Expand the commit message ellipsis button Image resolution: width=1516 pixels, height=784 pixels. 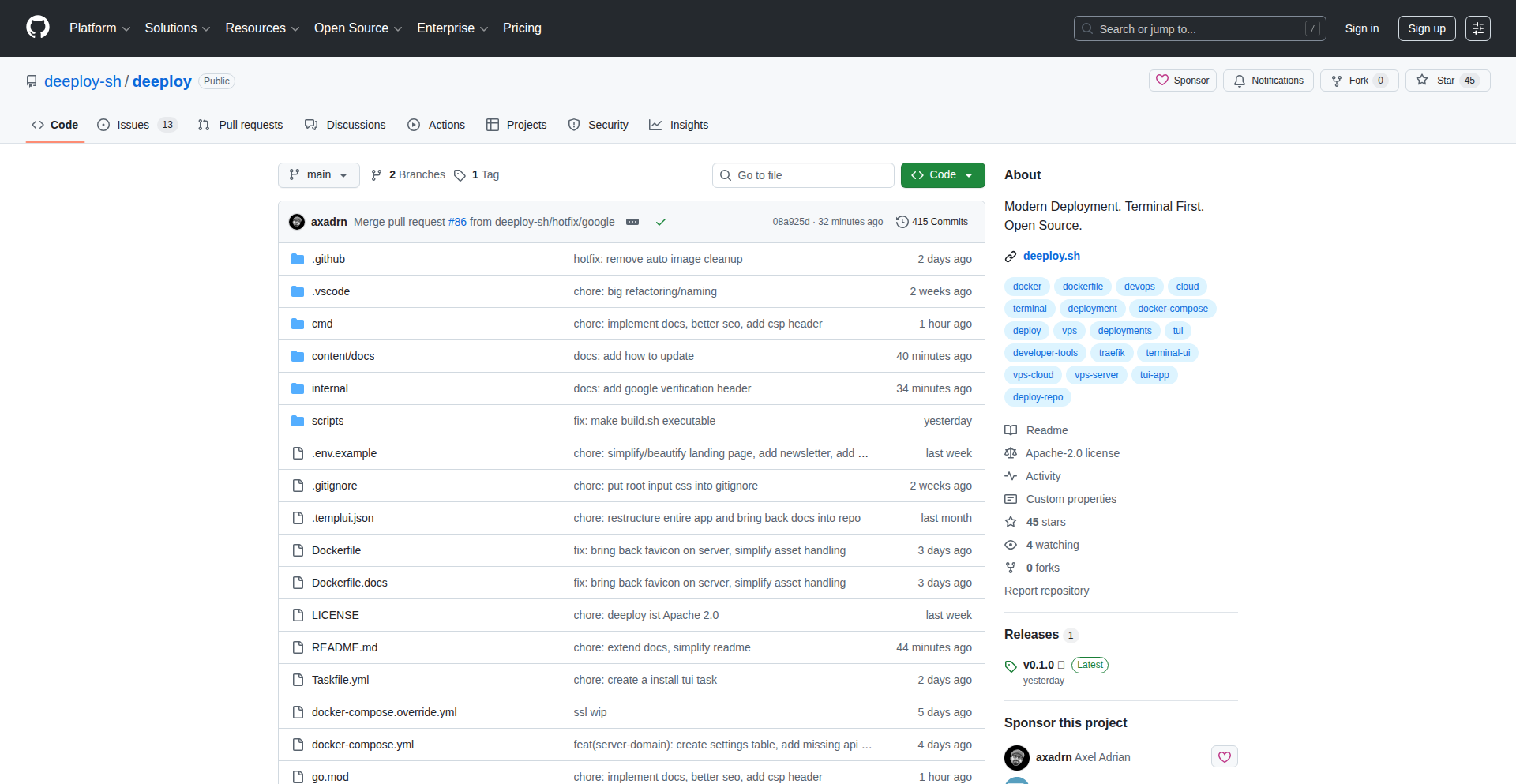pos(632,222)
